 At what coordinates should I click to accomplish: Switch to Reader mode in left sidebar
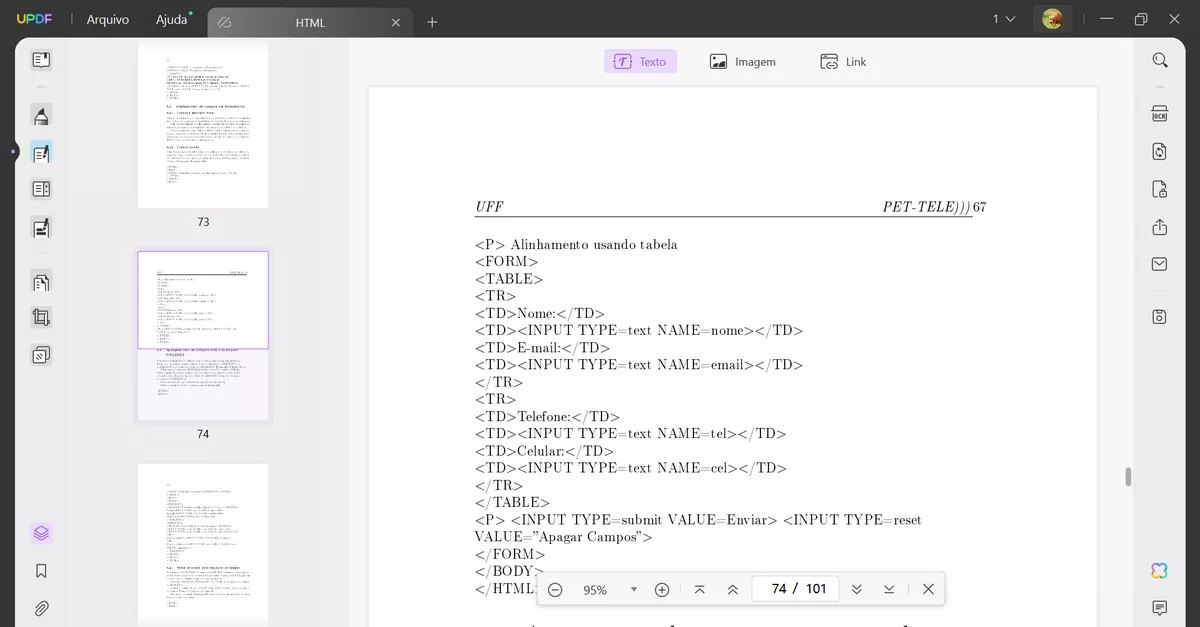click(x=40, y=60)
